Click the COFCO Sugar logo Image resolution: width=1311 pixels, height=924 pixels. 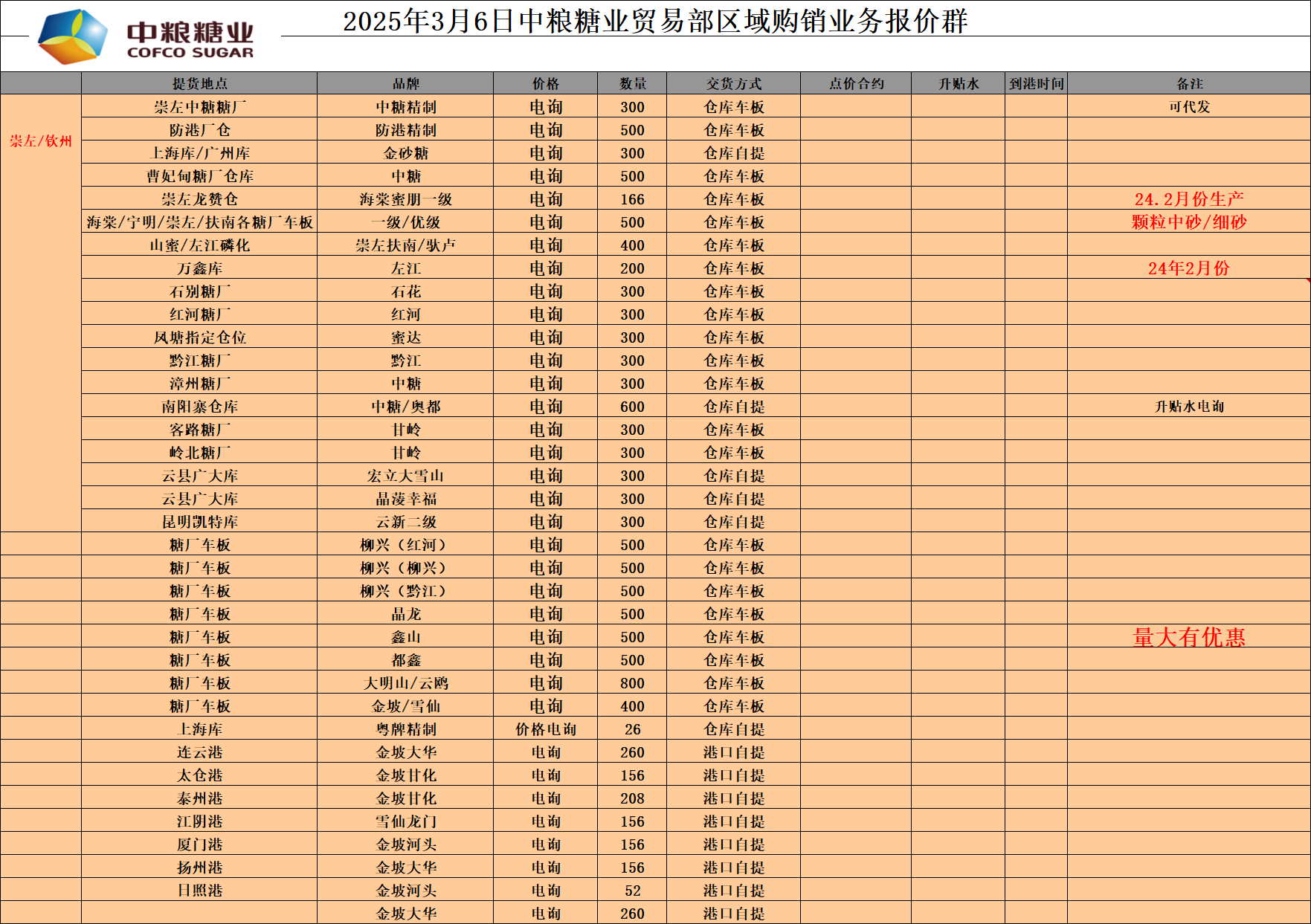[x=146, y=37]
